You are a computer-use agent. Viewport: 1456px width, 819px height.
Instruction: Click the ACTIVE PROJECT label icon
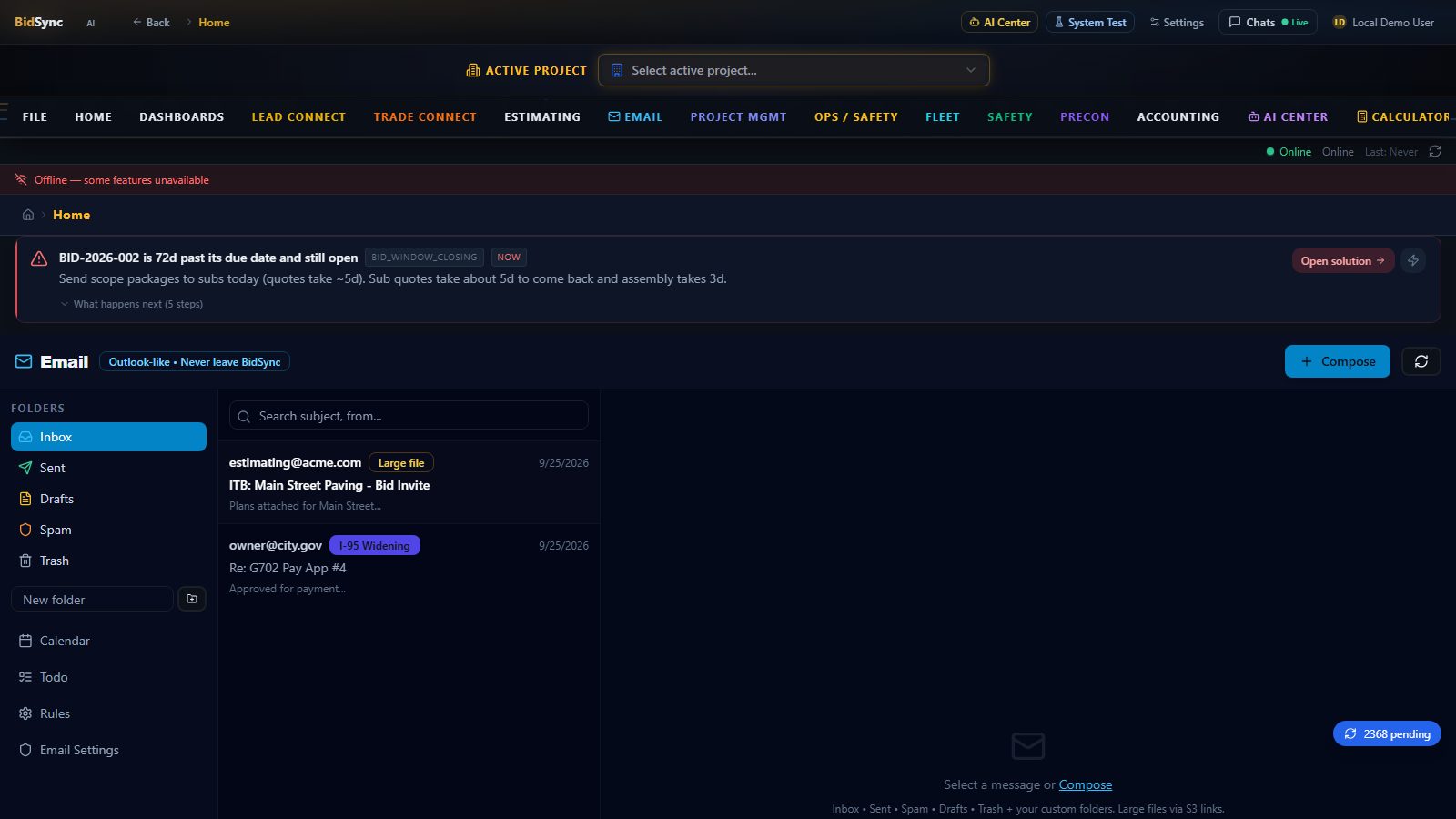(x=472, y=70)
